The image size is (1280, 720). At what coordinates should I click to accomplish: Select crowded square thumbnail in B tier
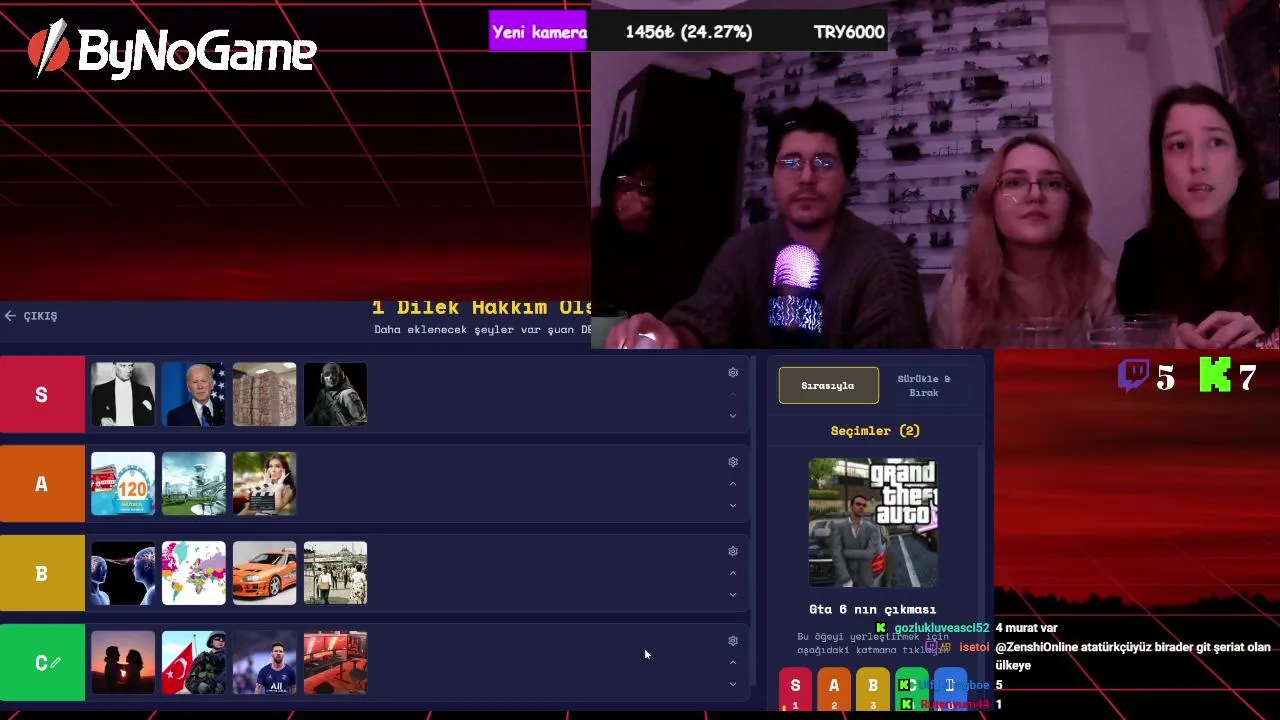pyautogui.click(x=336, y=573)
